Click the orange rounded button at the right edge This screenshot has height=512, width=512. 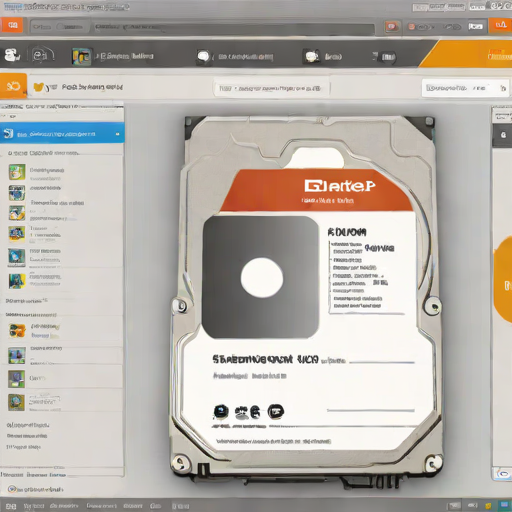(x=503, y=280)
